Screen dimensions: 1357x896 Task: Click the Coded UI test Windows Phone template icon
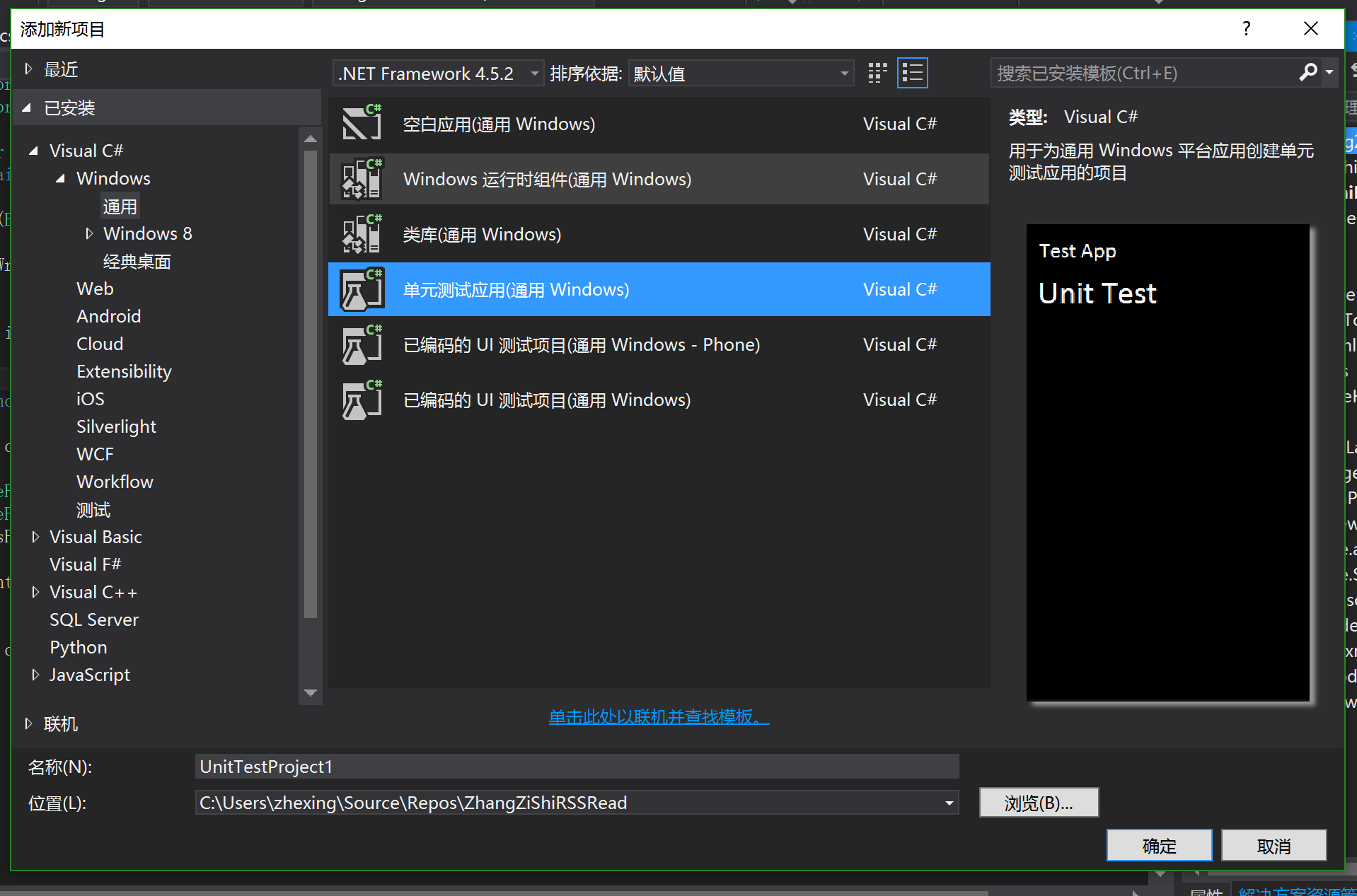click(x=362, y=344)
